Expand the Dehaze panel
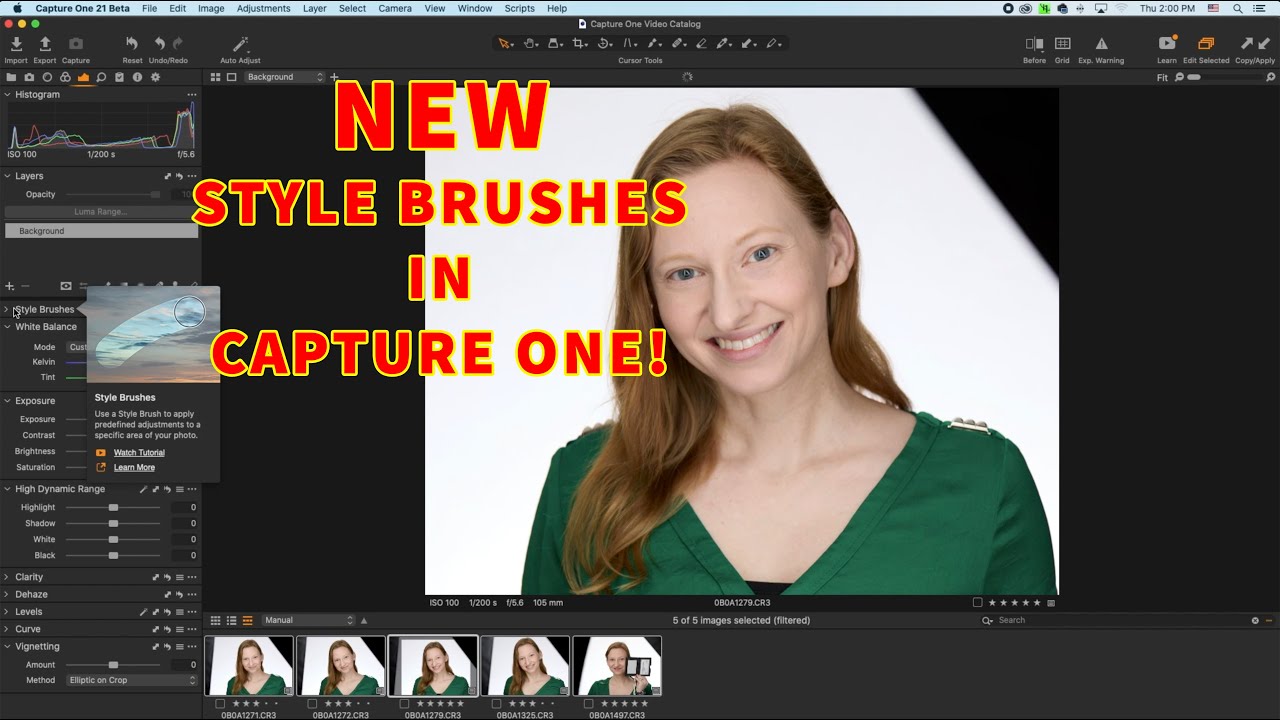The width and height of the screenshot is (1280, 720). [x=7, y=594]
